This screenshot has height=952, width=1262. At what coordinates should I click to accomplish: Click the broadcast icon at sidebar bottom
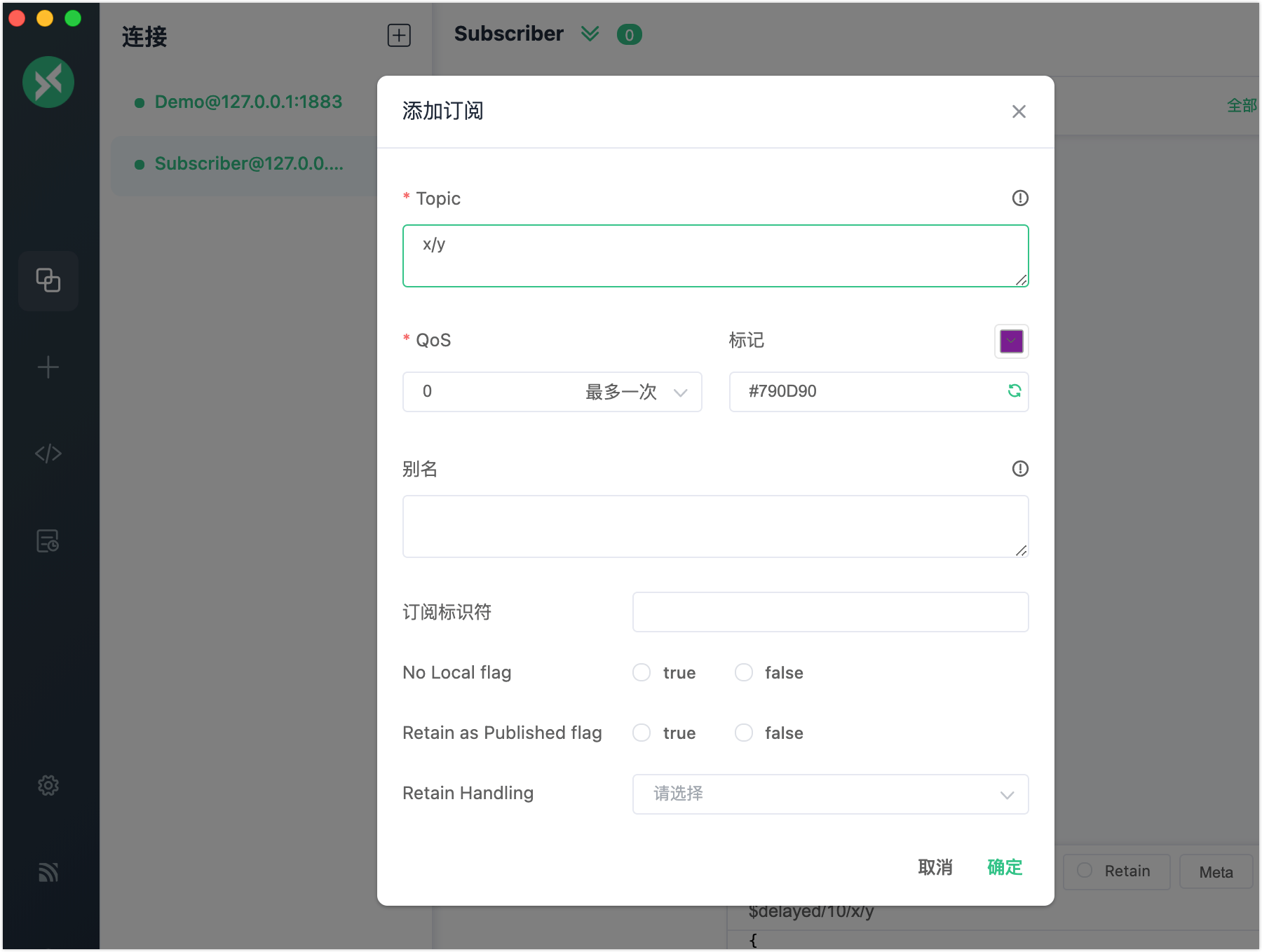point(48,871)
